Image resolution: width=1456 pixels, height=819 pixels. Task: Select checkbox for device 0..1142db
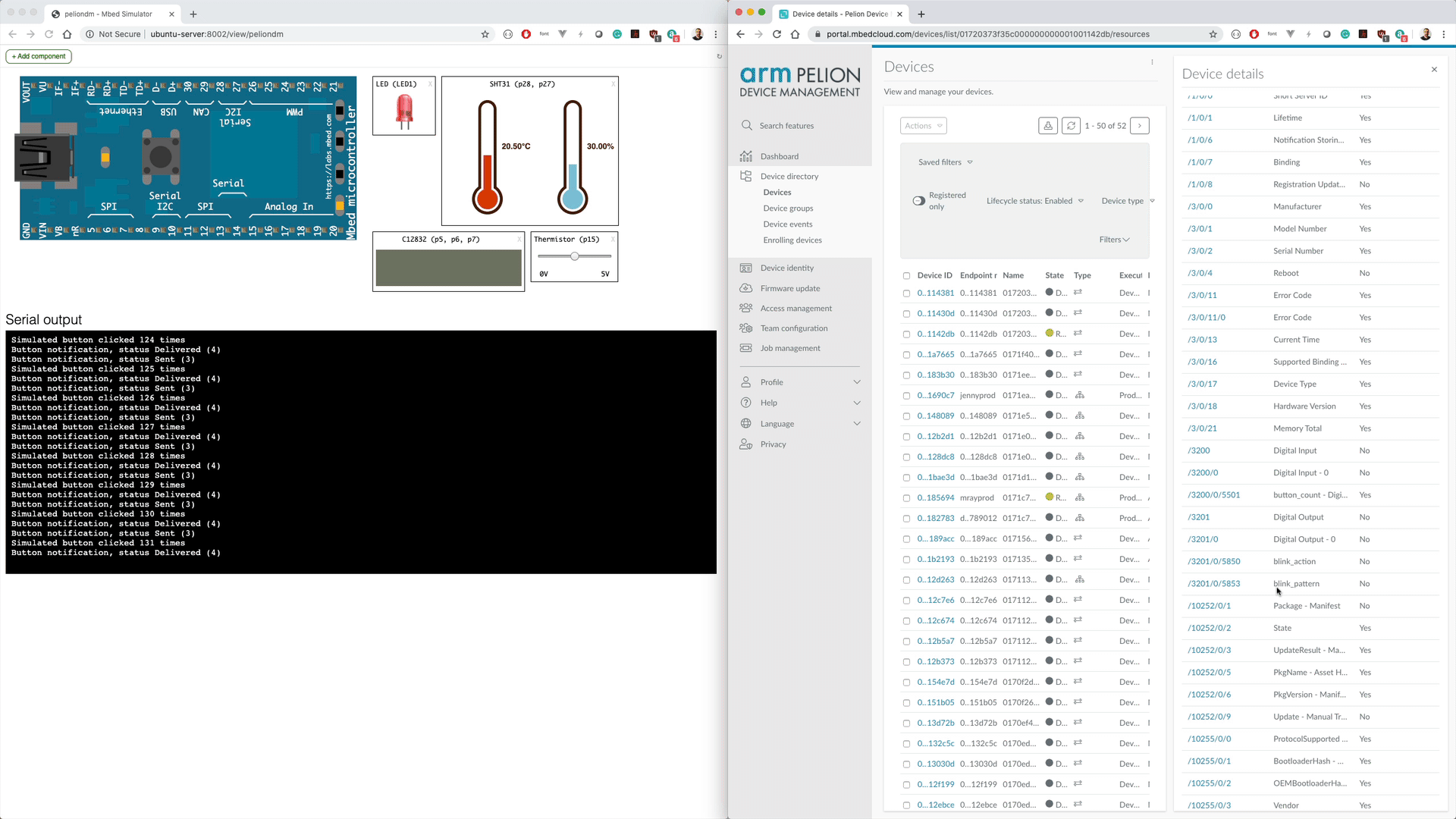tap(906, 334)
